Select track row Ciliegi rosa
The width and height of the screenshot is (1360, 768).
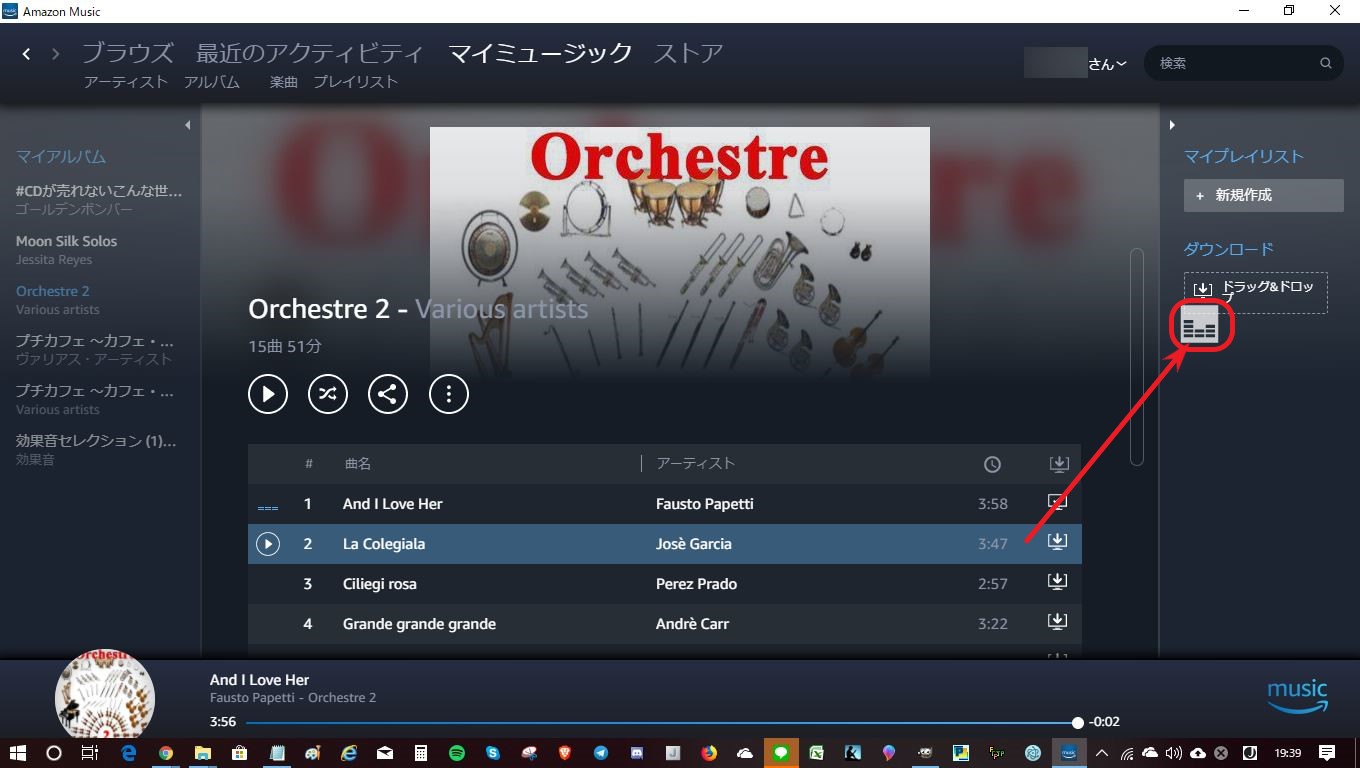click(665, 584)
